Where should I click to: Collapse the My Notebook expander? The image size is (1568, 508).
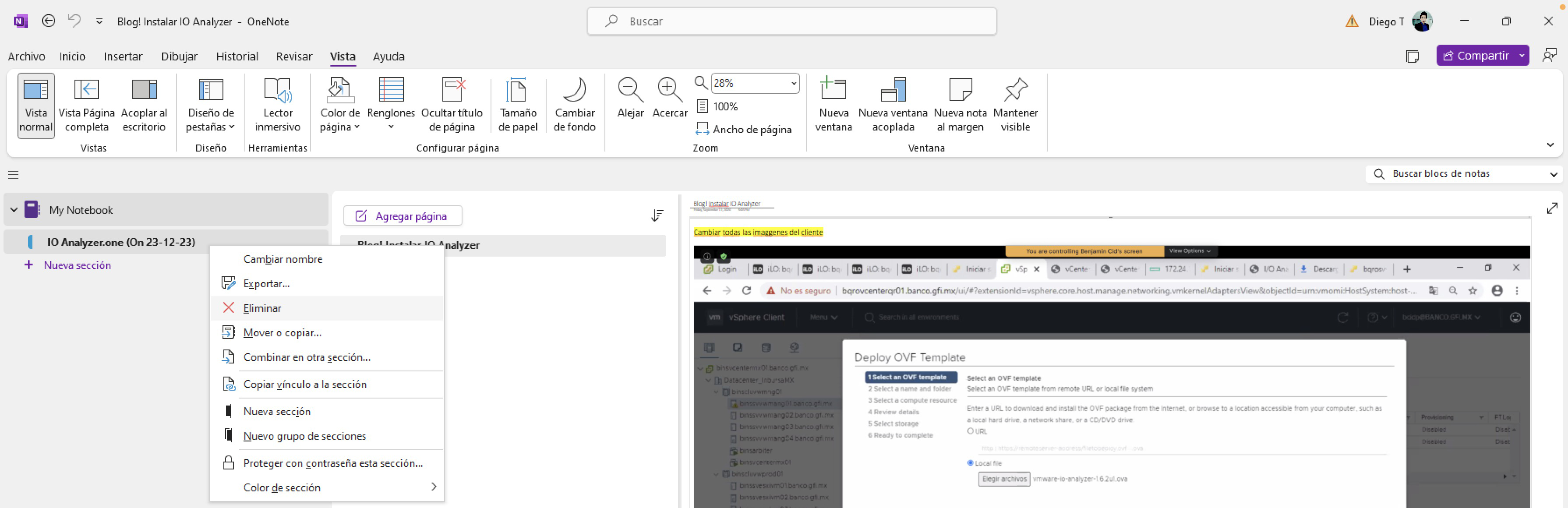point(14,210)
